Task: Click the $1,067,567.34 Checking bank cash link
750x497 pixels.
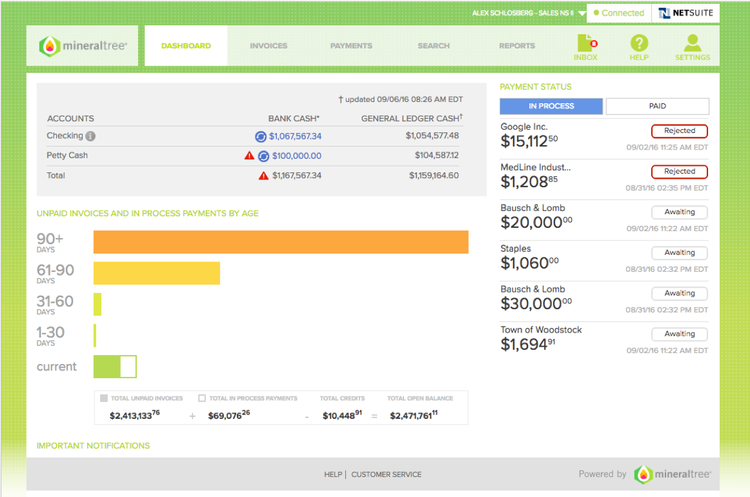Action: click(295, 136)
